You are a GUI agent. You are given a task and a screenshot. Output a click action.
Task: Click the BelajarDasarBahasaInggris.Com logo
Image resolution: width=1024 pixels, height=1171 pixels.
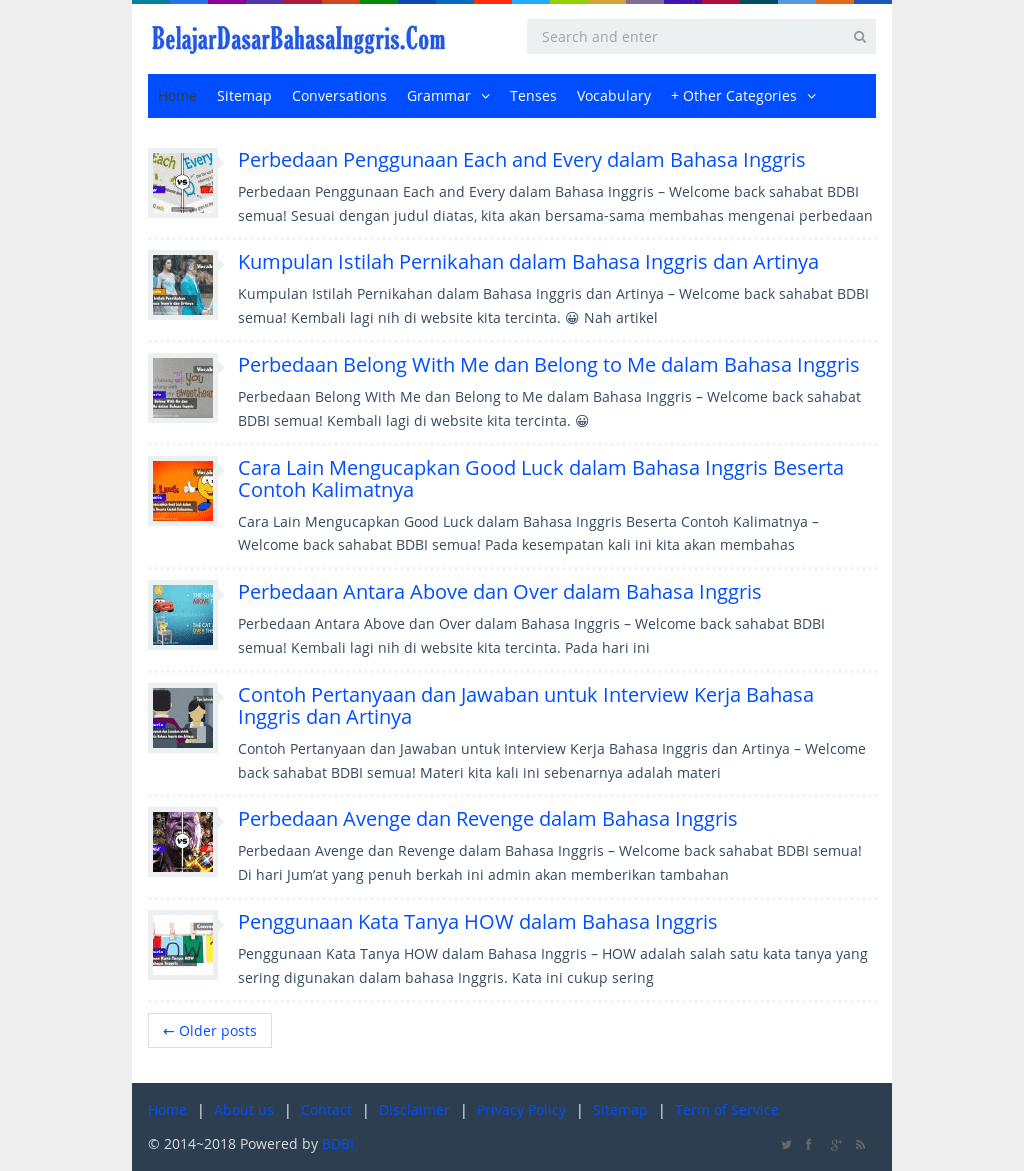coord(297,37)
